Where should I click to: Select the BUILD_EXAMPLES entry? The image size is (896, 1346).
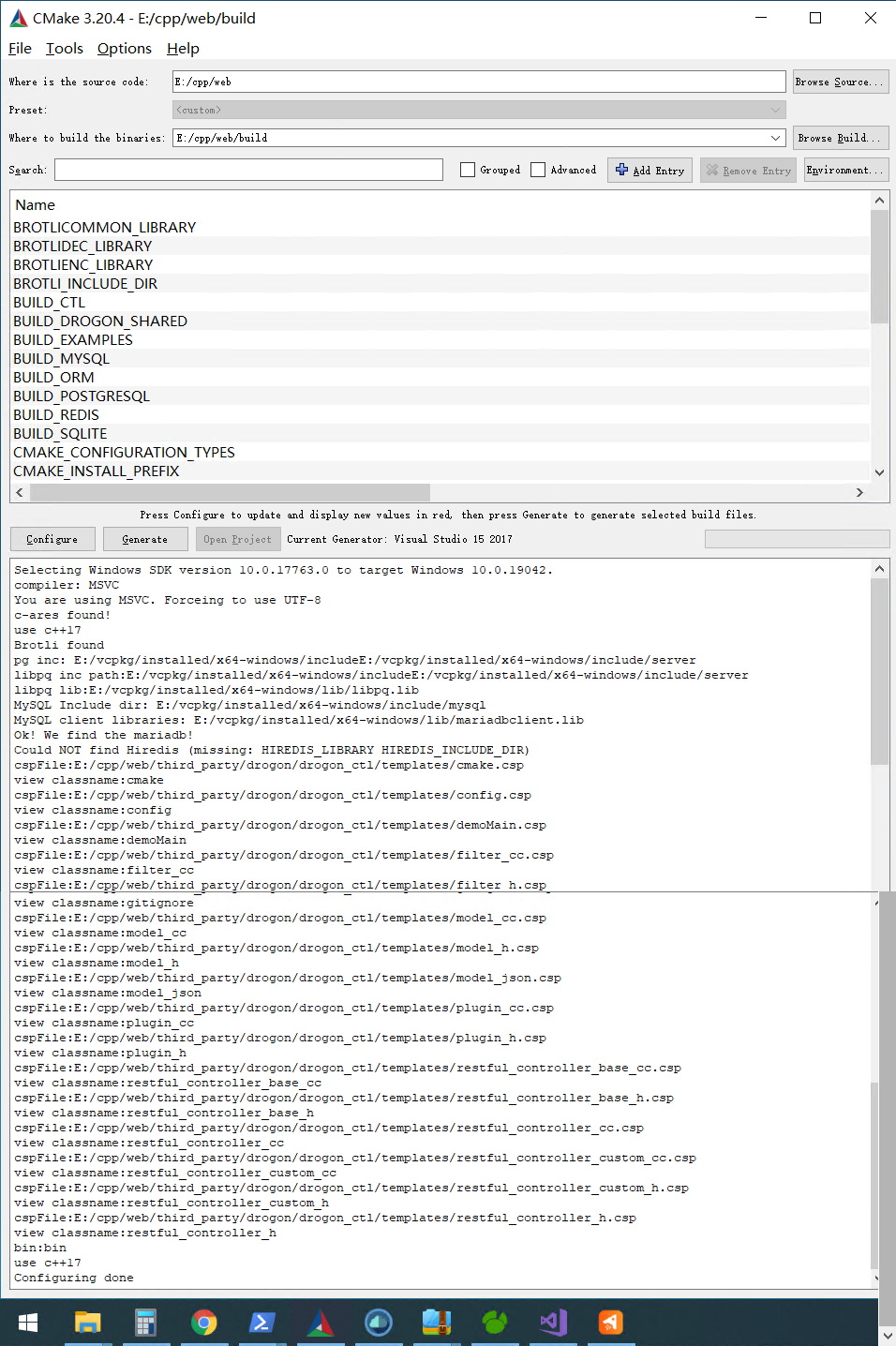(x=73, y=339)
